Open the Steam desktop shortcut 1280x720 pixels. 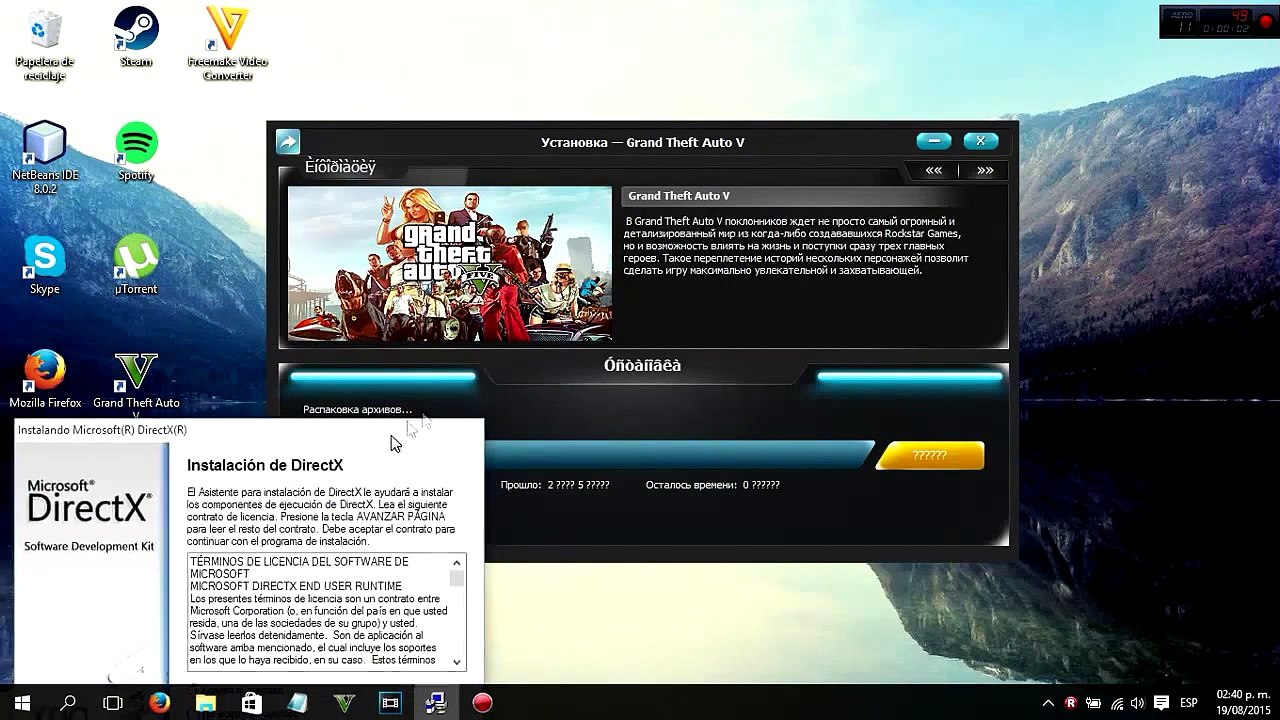(x=136, y=38)
